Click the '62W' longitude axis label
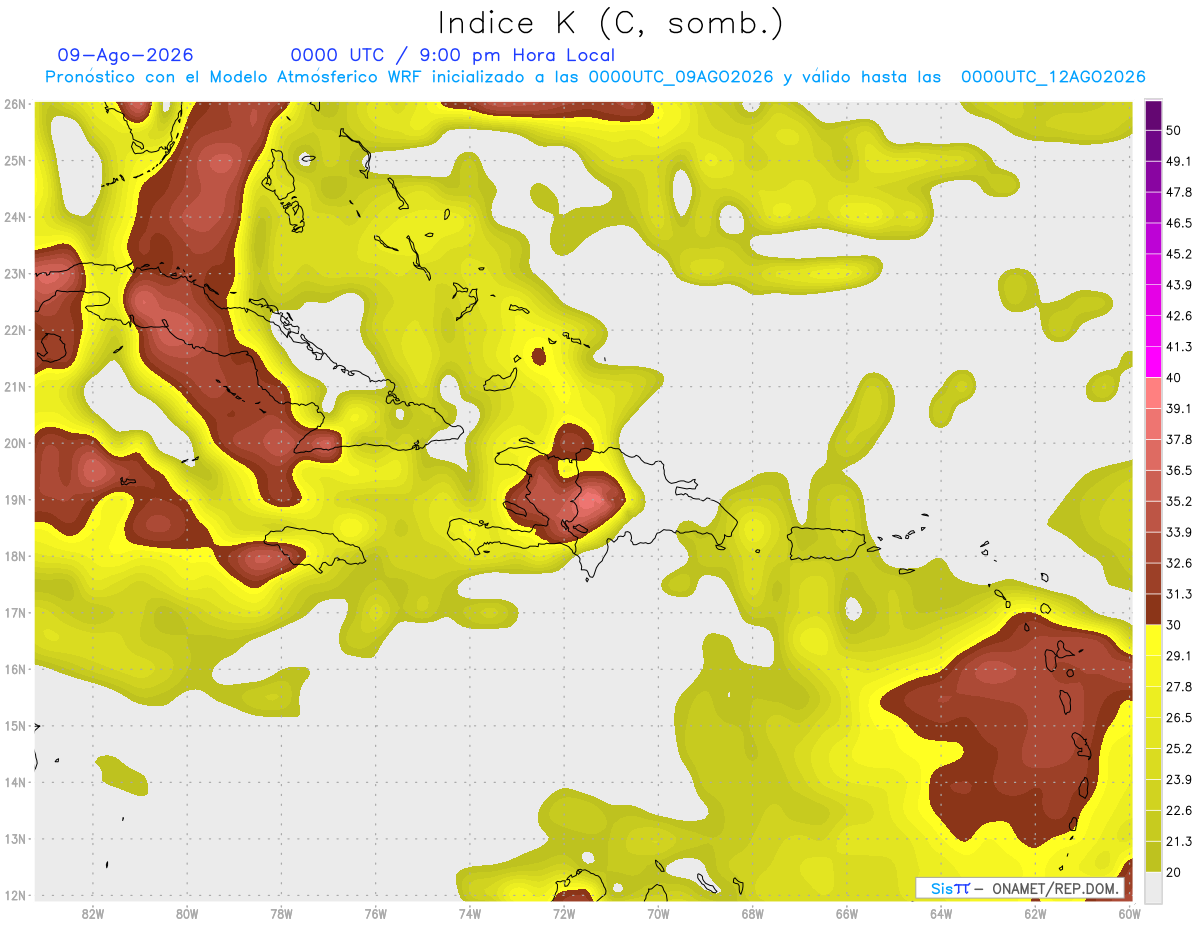 tap(1035, 913)
